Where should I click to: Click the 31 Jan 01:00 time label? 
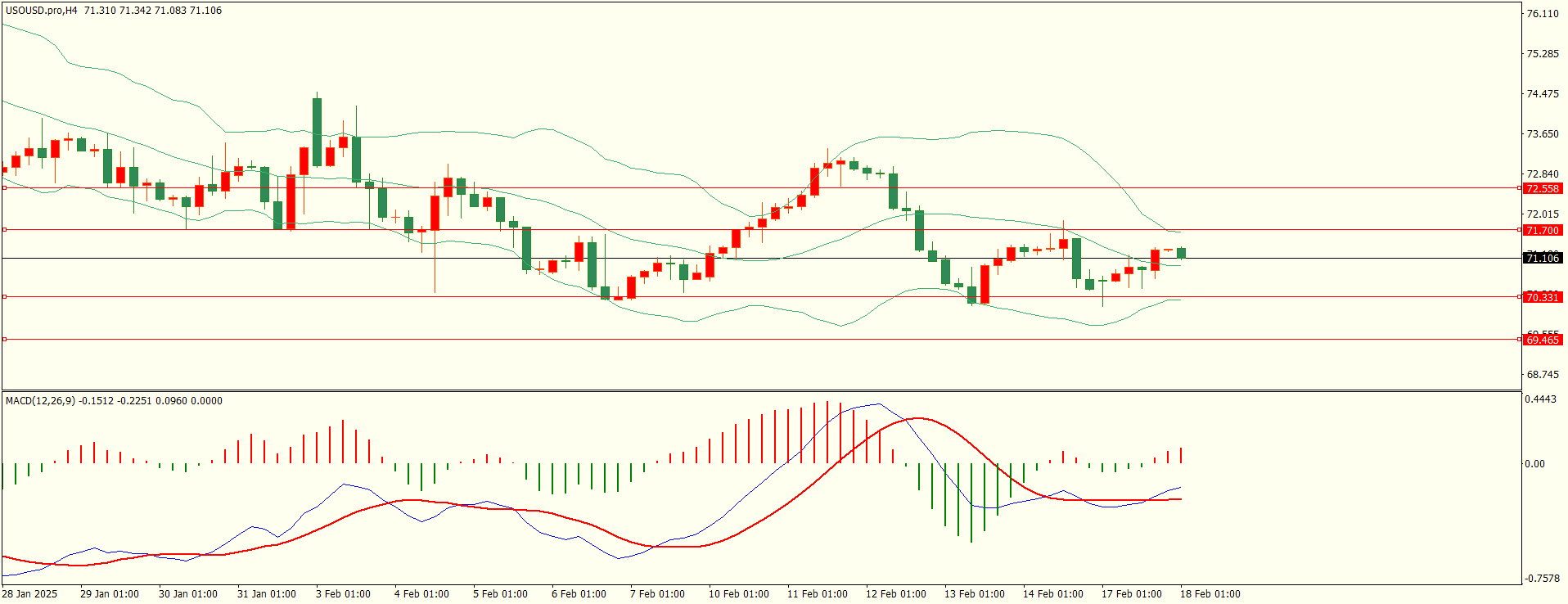[267, 594]
